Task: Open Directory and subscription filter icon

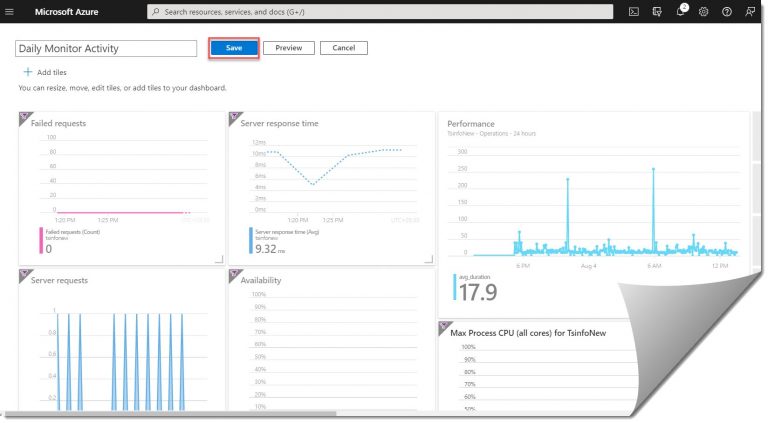Action: pos(657,12)
